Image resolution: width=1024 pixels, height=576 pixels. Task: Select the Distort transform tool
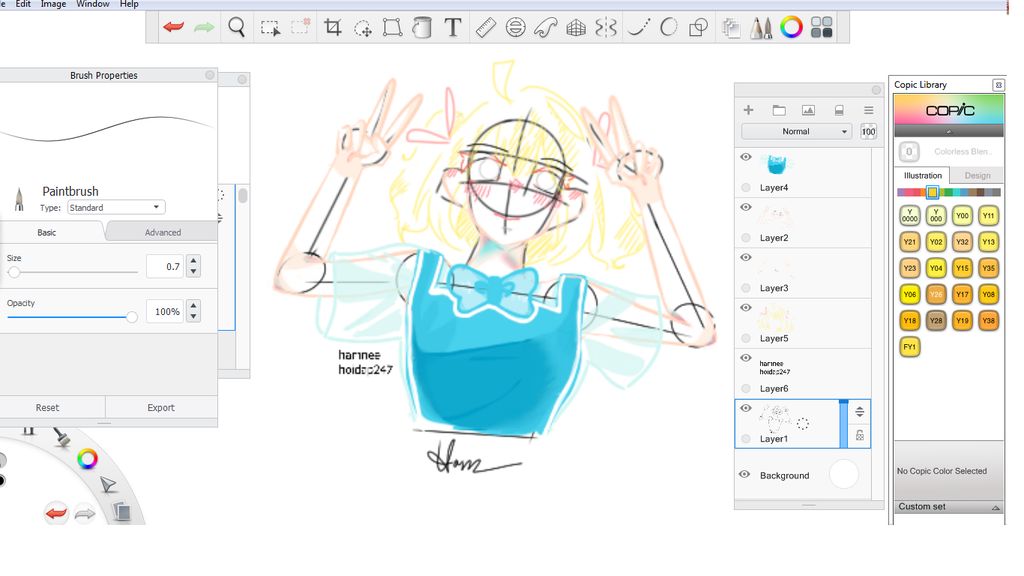[x=392, y=27]
